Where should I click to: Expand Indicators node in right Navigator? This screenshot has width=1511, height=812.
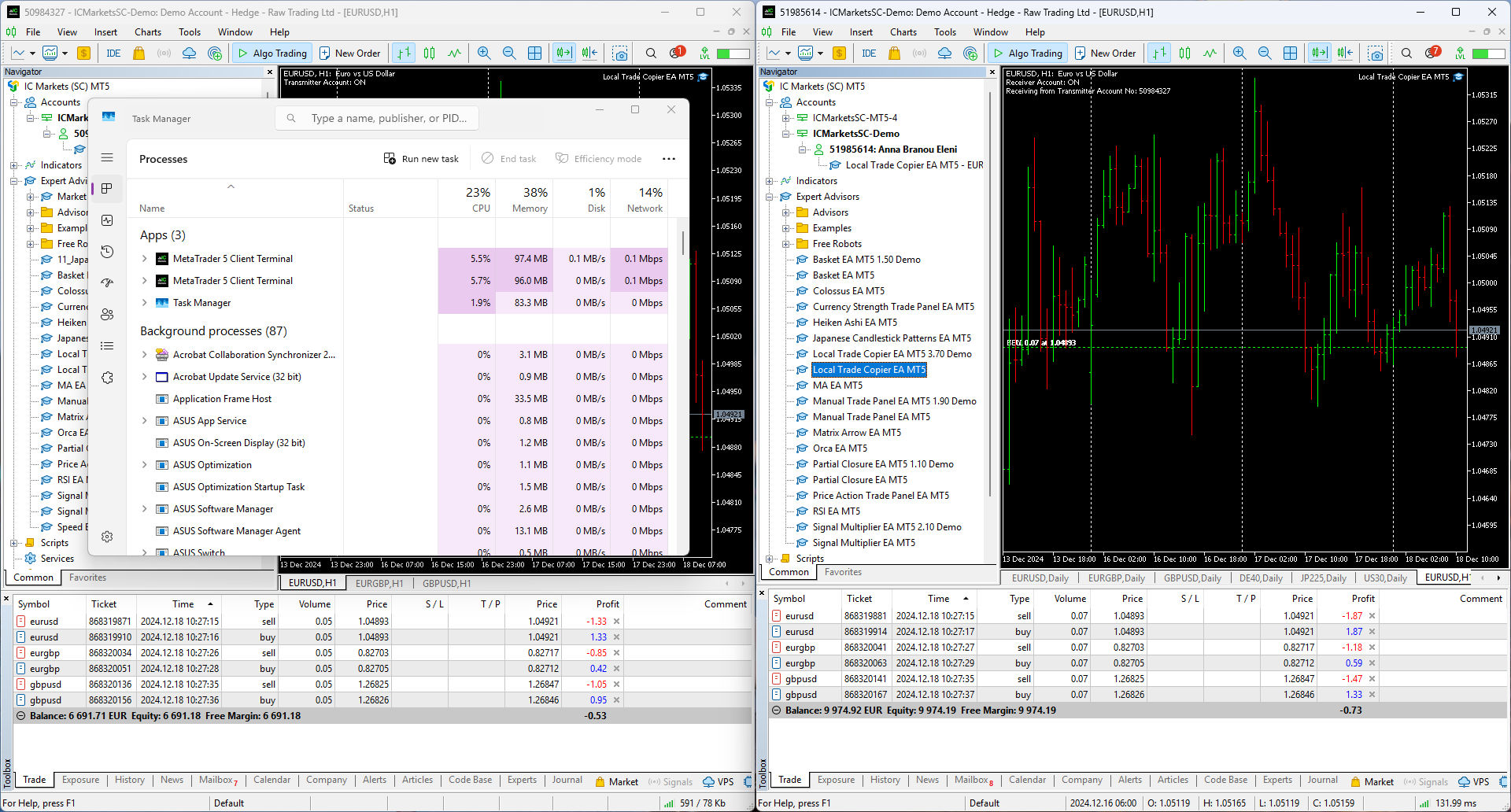pyautogui.click(x=769, y=181)
